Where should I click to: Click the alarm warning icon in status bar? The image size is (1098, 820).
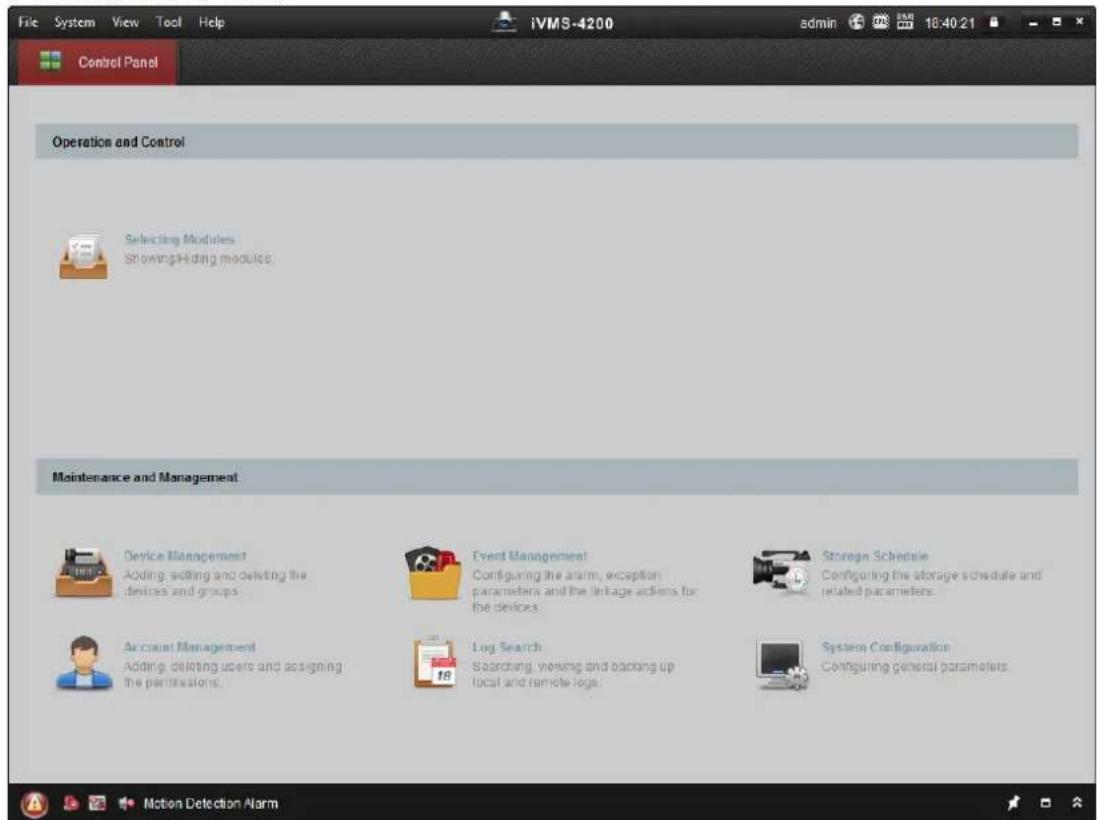coord(34,804)
